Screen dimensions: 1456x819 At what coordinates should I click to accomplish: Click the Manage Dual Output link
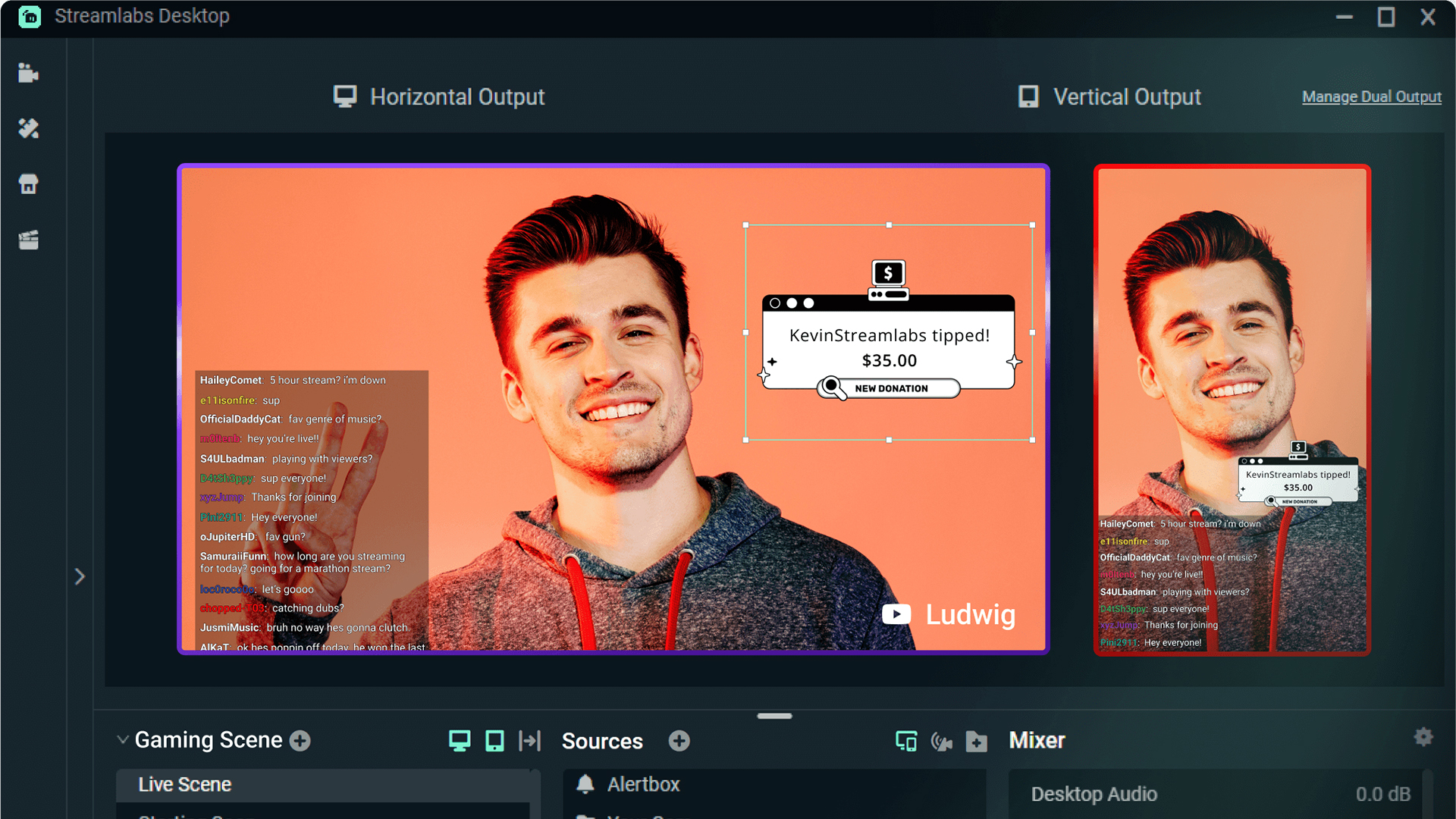click(x=1371, y=97)
